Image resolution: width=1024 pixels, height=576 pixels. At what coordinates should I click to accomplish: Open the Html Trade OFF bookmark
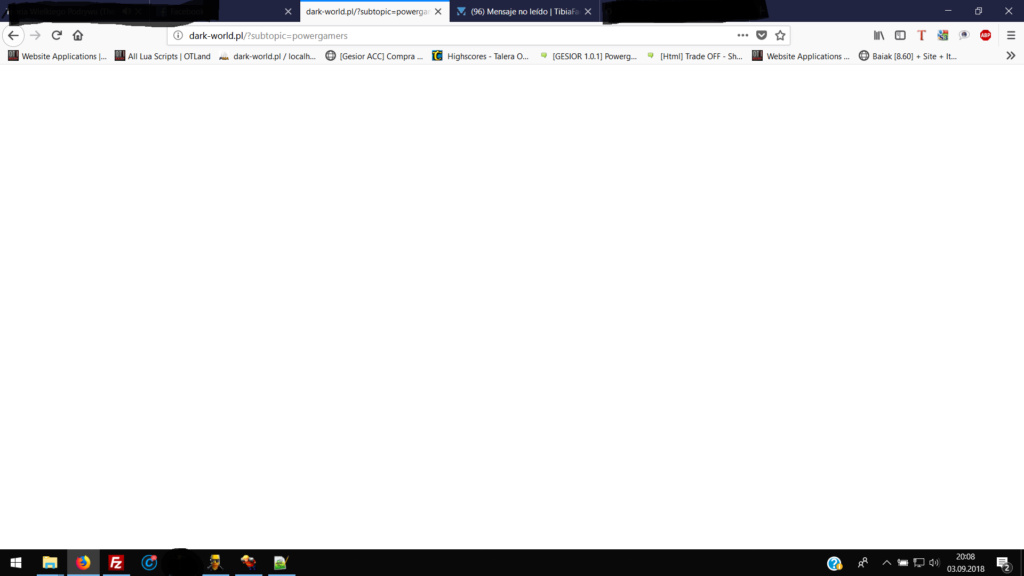694,56
